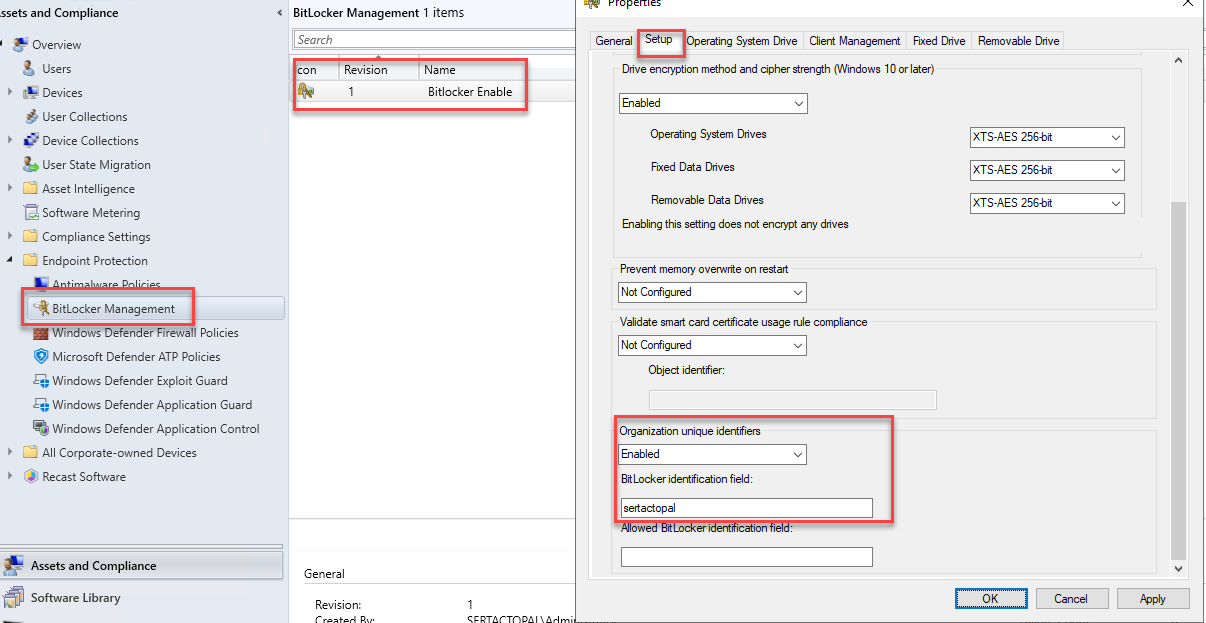Viewport: 1206px width, 623px height.
Task: Open Recast Software node icon
Action: point(31,477)
